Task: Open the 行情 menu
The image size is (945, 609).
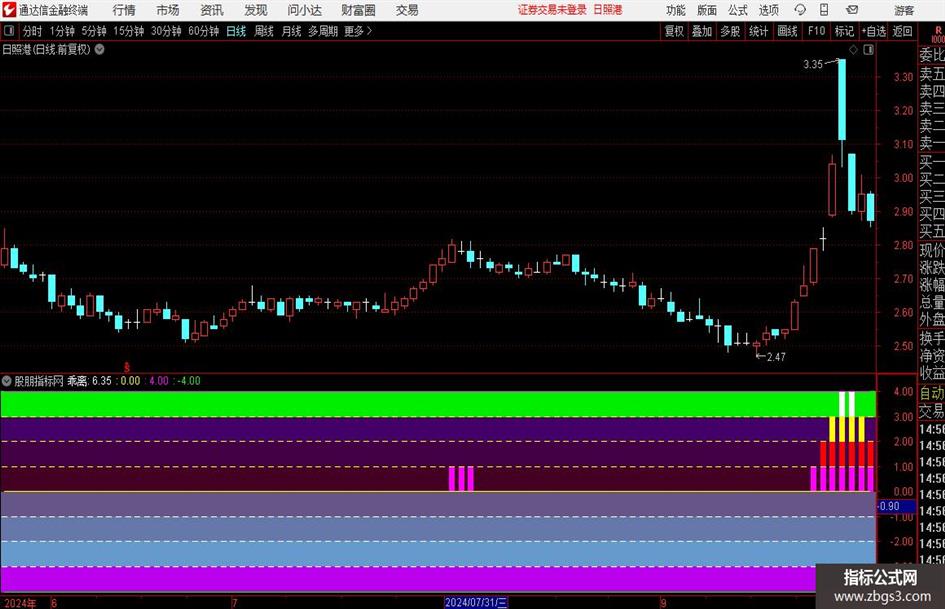Action: [124, 10]
